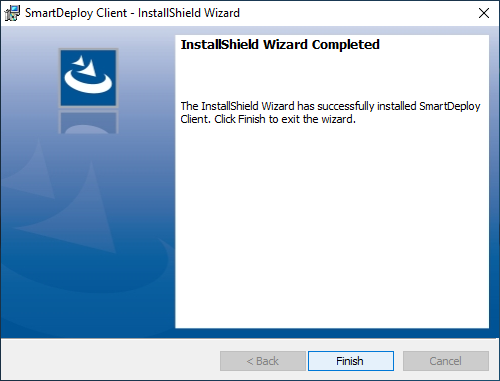
Task: Click the empty title bar area beside the X
Action: pyautogui.click(x=357, y=13)
